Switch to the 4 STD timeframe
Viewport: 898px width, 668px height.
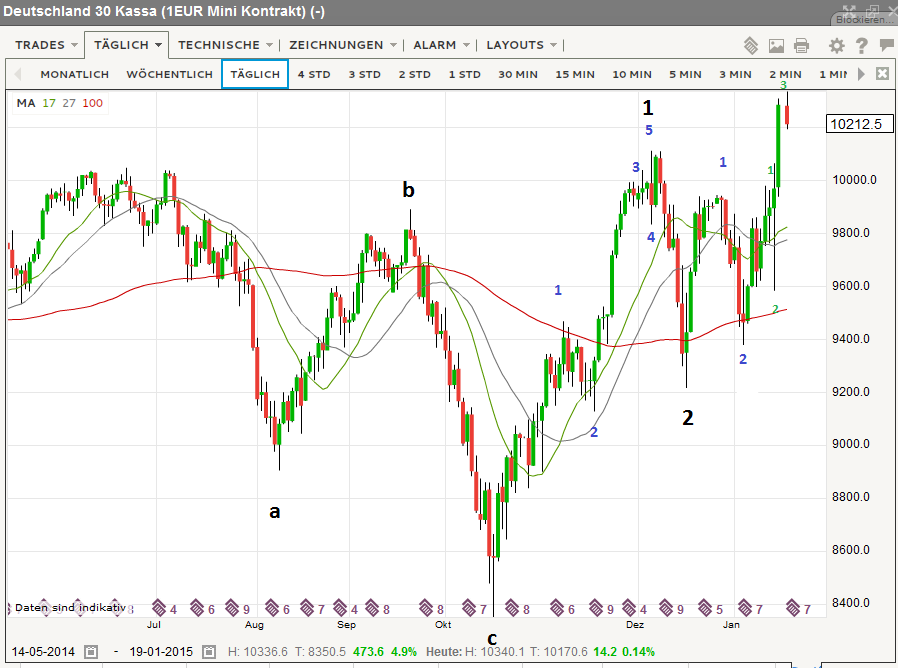(x=314, y=74)
